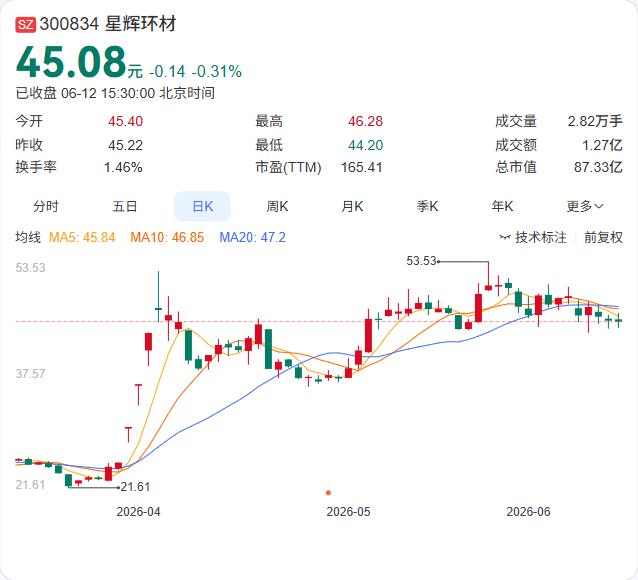Click the 53.53 high price annotation
The width and height of the screenshot is (638, 580).
(421, 260)
